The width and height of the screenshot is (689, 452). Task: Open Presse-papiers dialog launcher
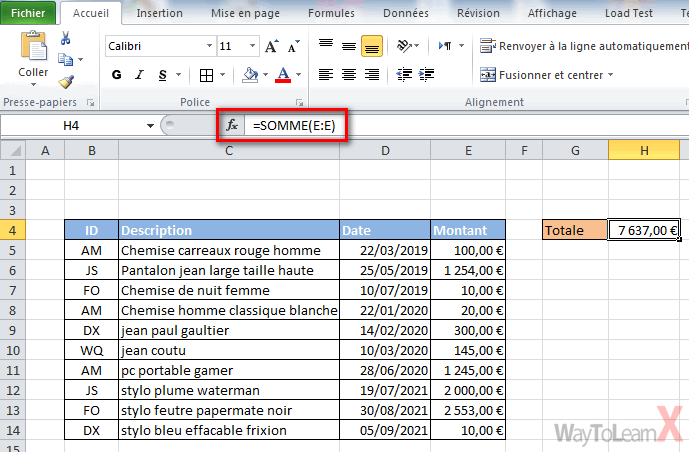point(91,102)
